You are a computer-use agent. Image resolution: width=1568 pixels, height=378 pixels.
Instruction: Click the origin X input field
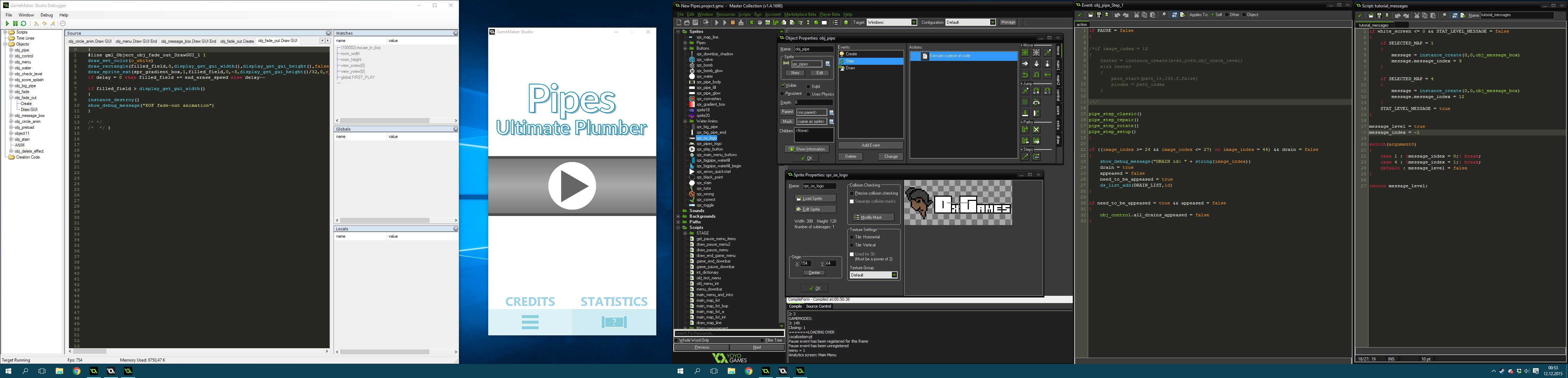pyautogui.click(x=806, y=264)
